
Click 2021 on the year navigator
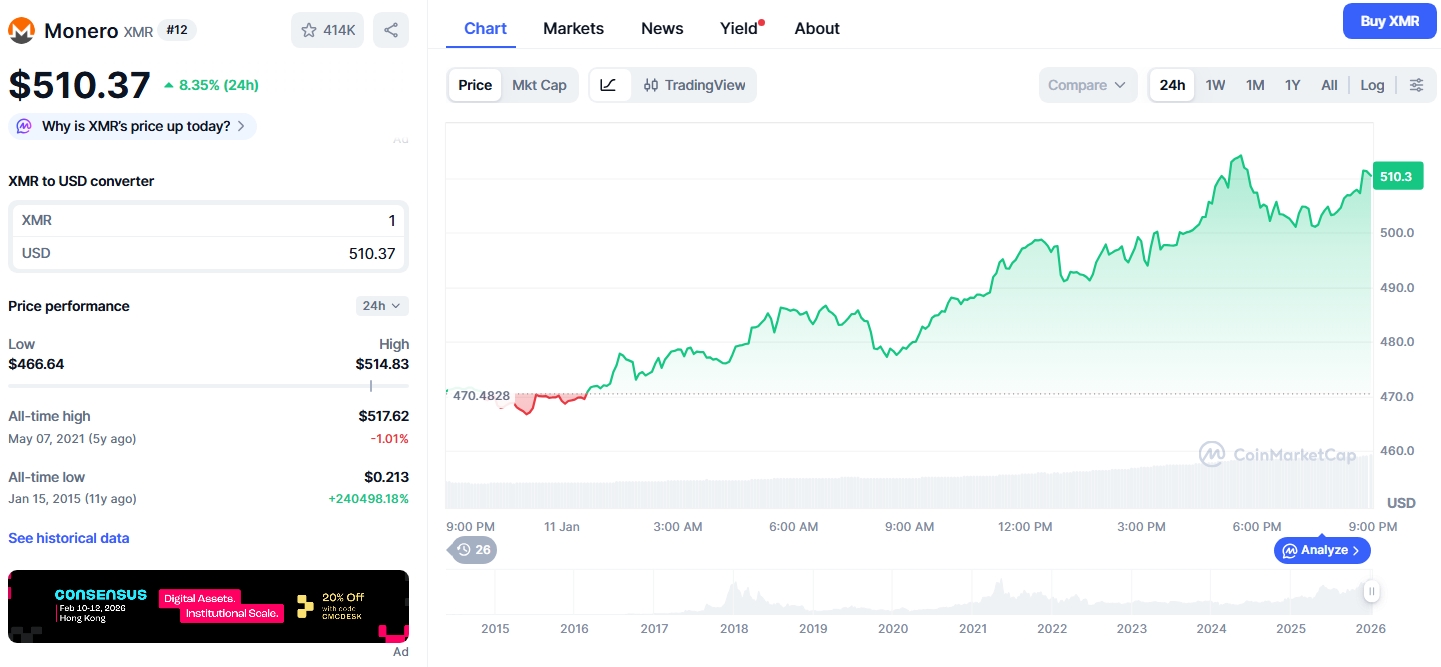point(972,629)
